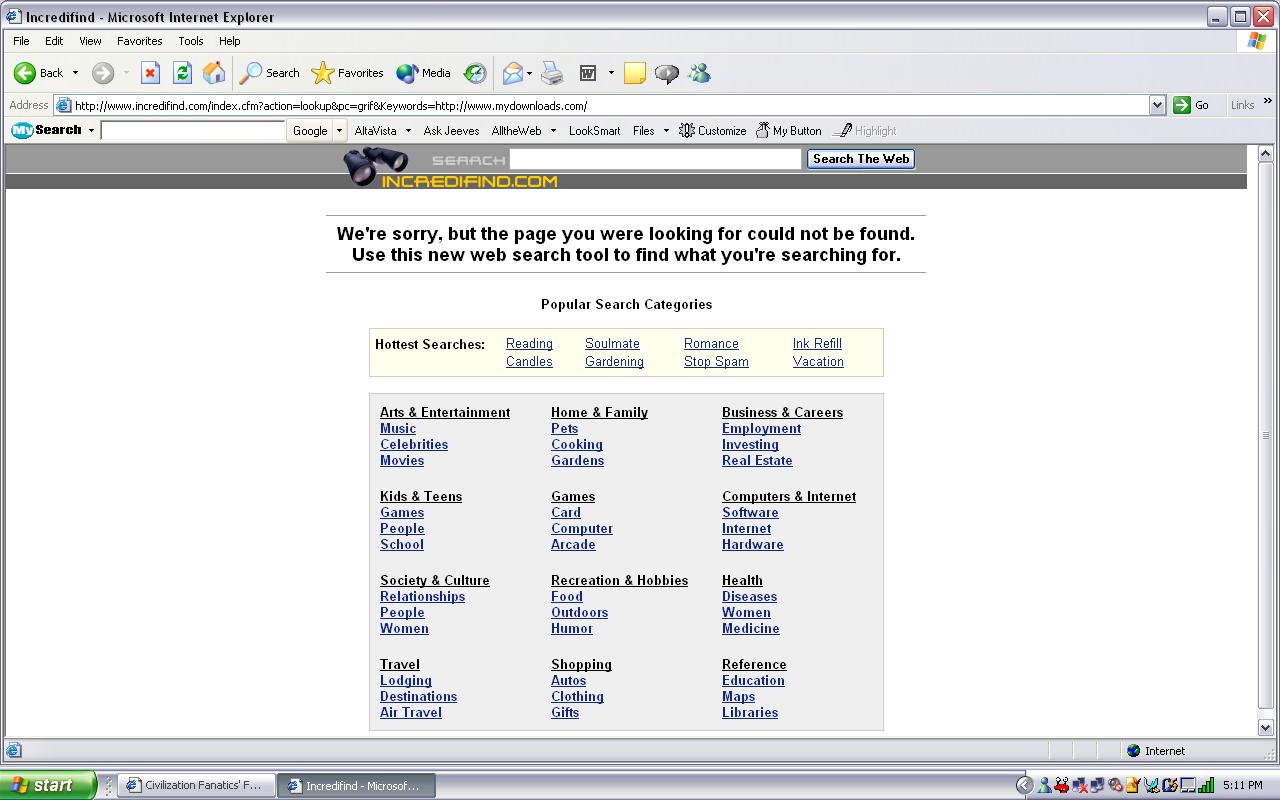Click the Search The Web button
Image resolution: width=1280 pixels, height=800 pixels.
(861, 159)
